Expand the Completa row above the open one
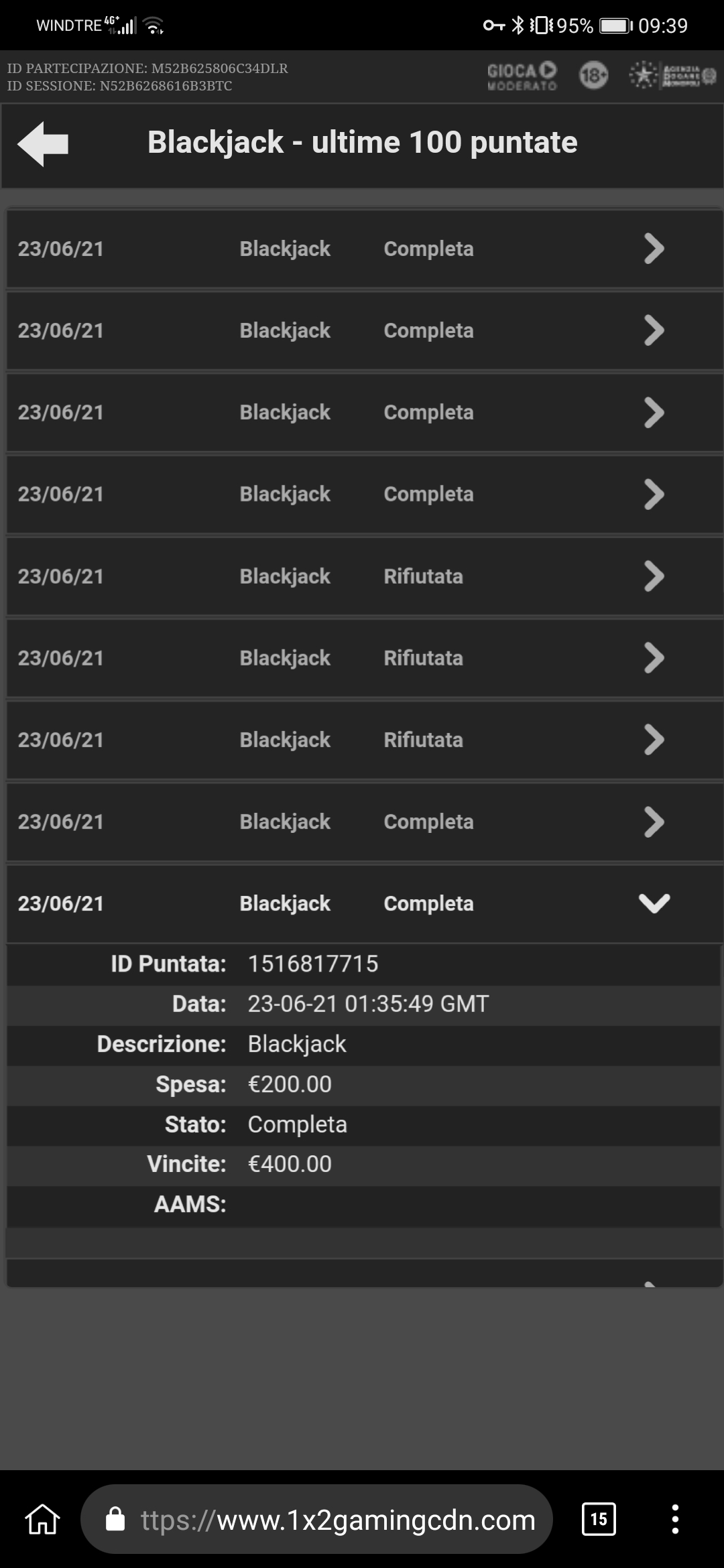 [x=365, y=822]
